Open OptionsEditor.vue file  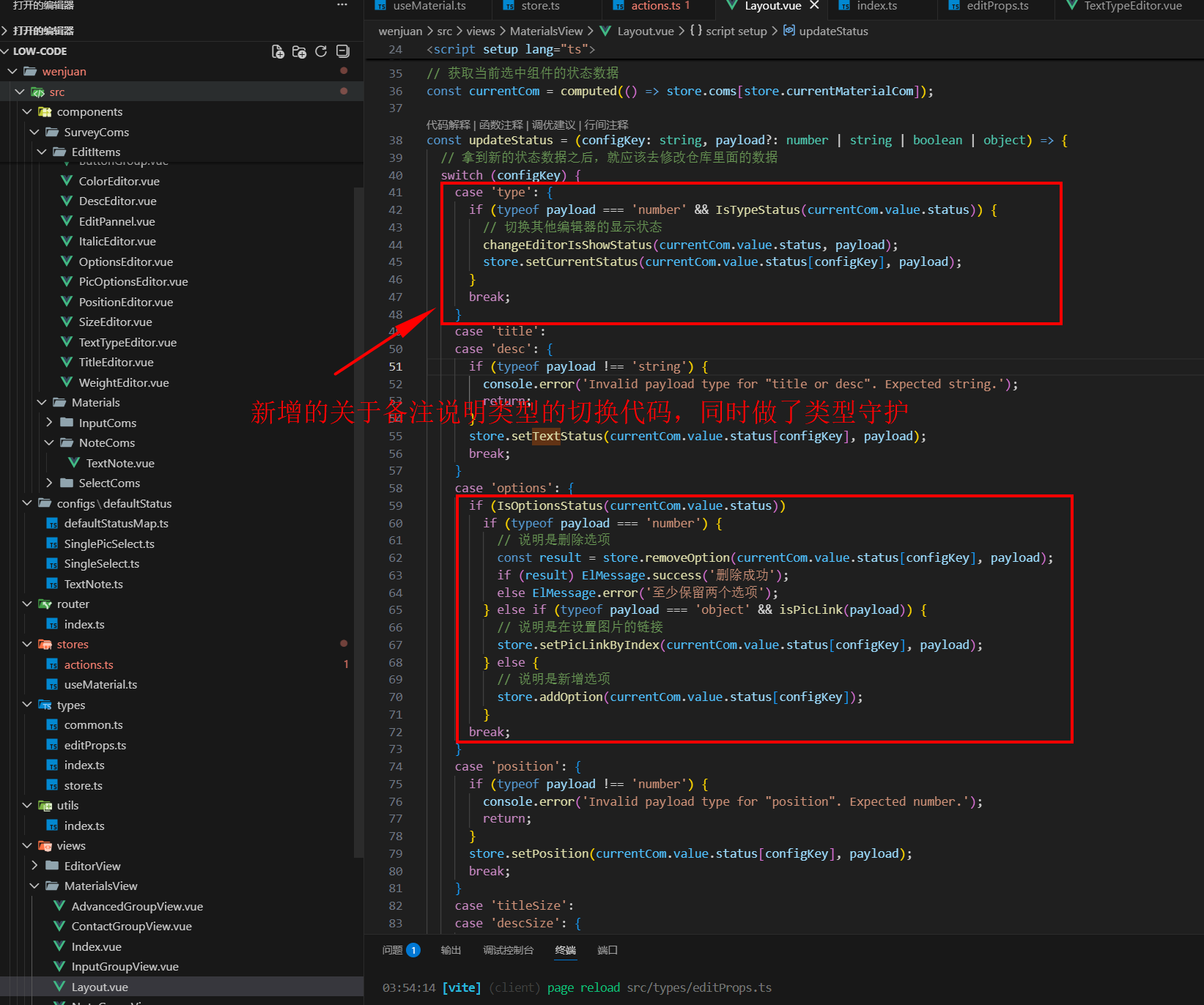pos(125,262)
